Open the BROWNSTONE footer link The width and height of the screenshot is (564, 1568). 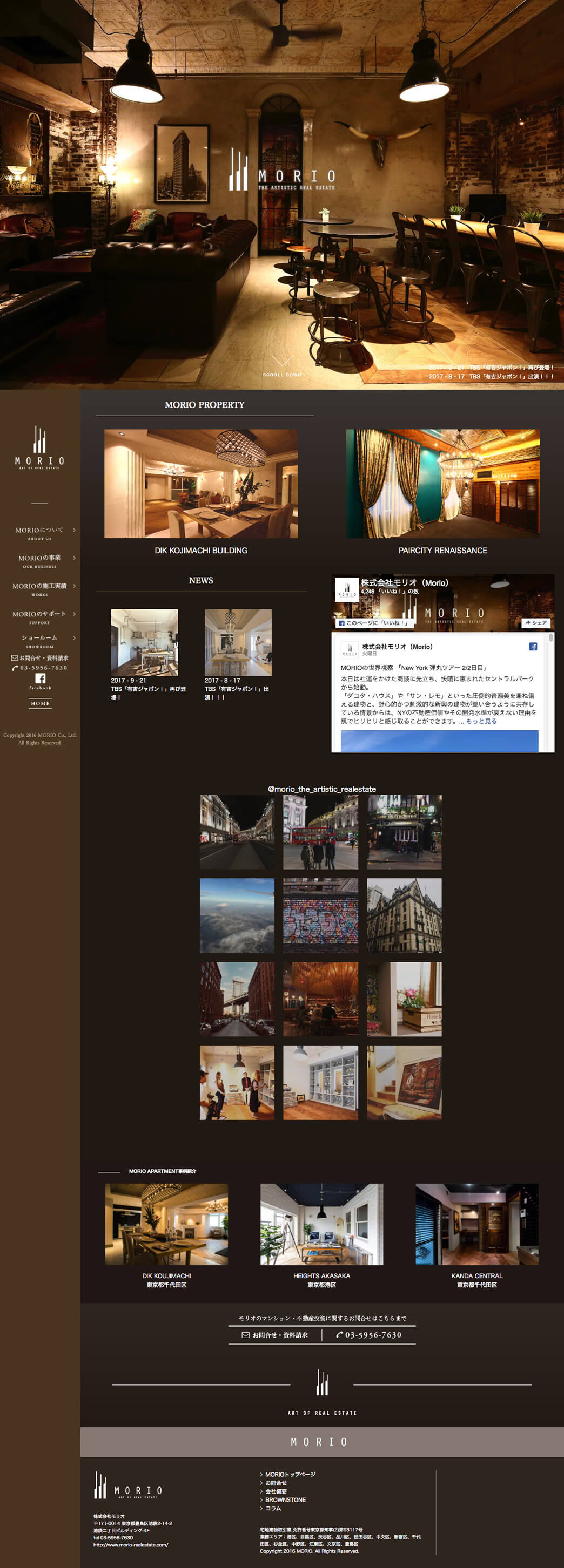tap(285, 1500)
